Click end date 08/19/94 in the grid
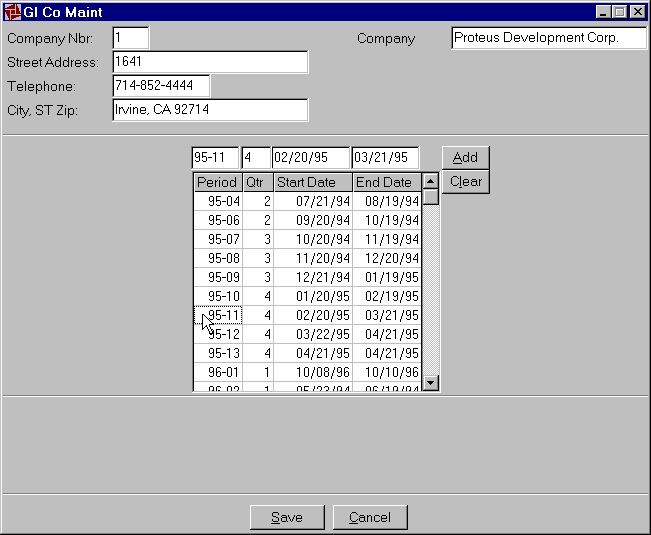 (387, 201)
